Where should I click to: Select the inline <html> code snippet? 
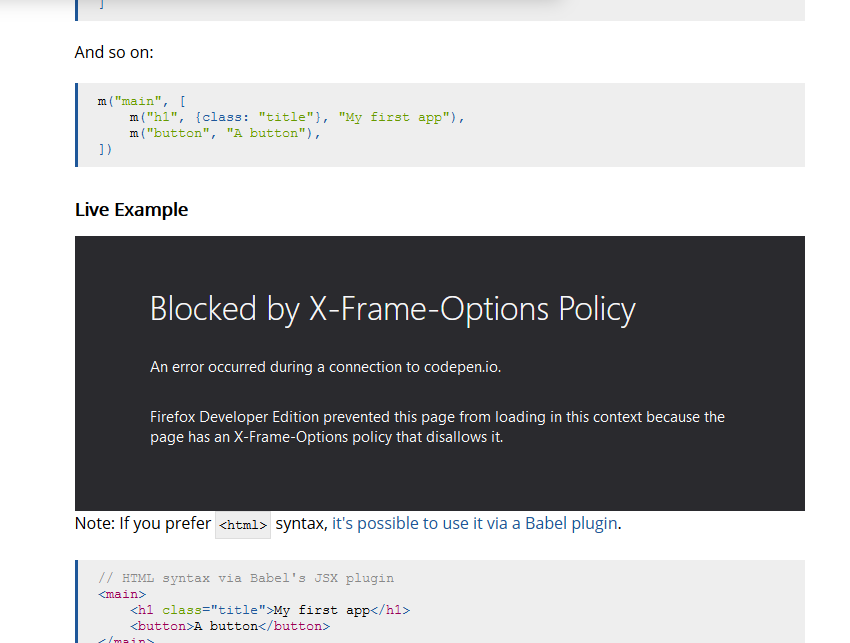click(x=242, y=524)
